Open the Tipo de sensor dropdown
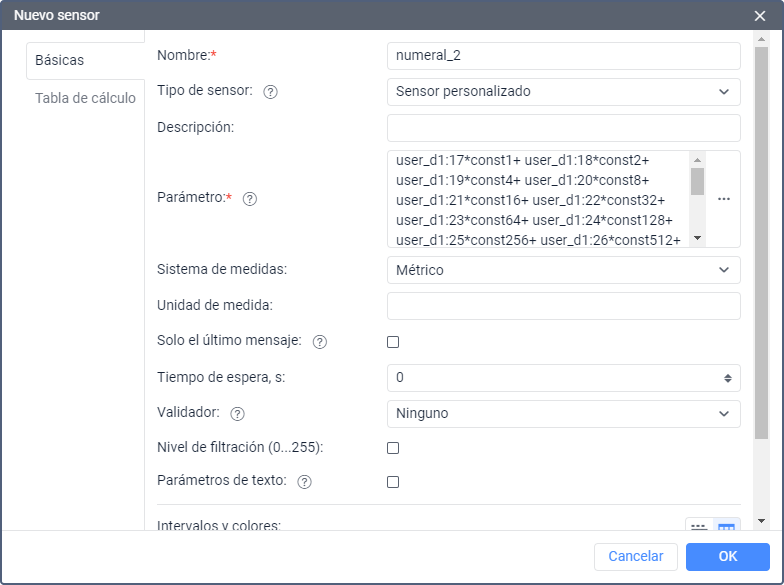This screenshot has height=585, width=784. pos(563,92)
